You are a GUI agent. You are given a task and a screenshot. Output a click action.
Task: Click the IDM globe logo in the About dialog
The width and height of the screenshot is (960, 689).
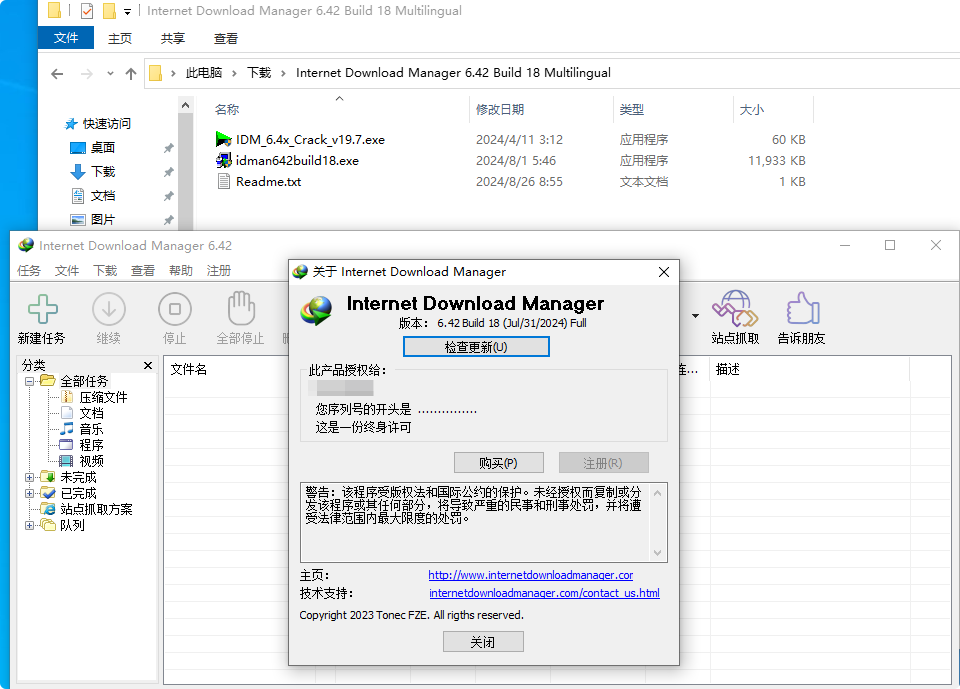click(x=316, y=310)
